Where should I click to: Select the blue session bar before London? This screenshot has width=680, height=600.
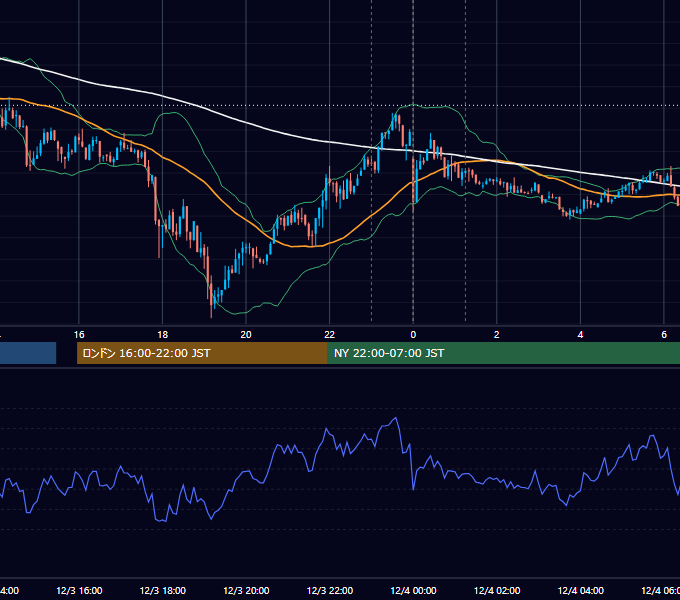pyautogui.click(x=28, y=353)
